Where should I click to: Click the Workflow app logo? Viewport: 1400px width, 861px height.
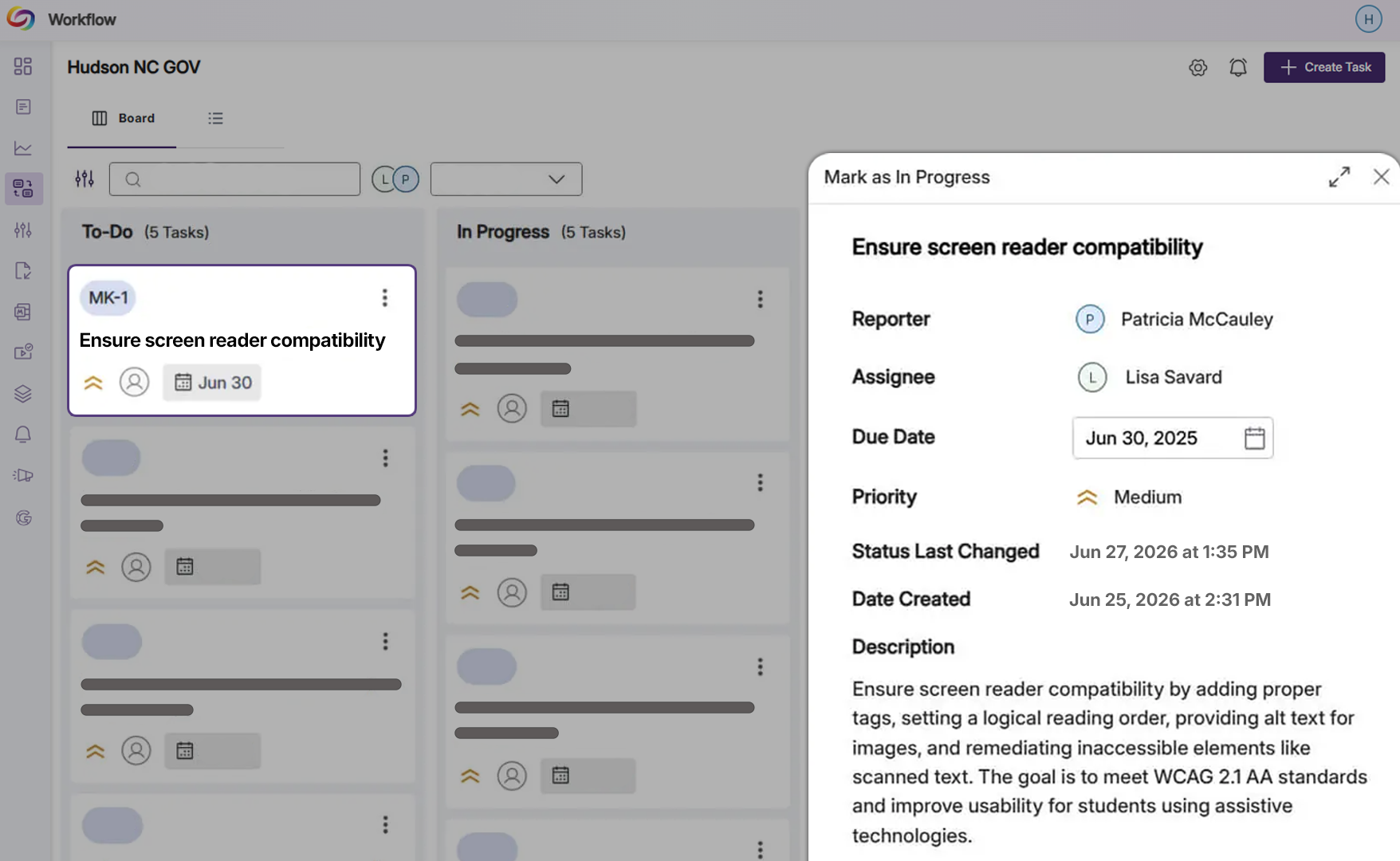(21, 19)
